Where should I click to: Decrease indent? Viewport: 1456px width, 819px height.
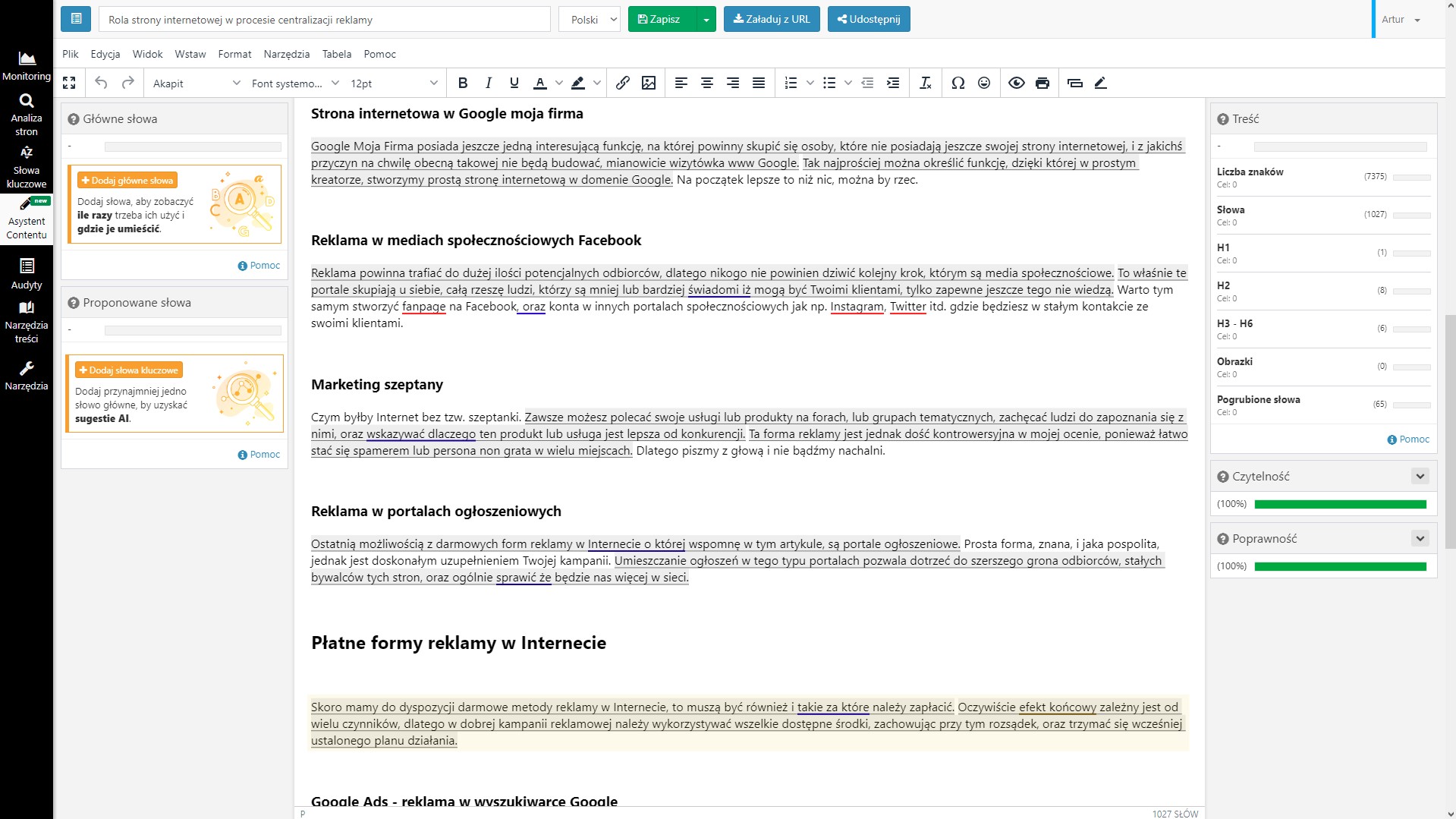pos(867,83)
